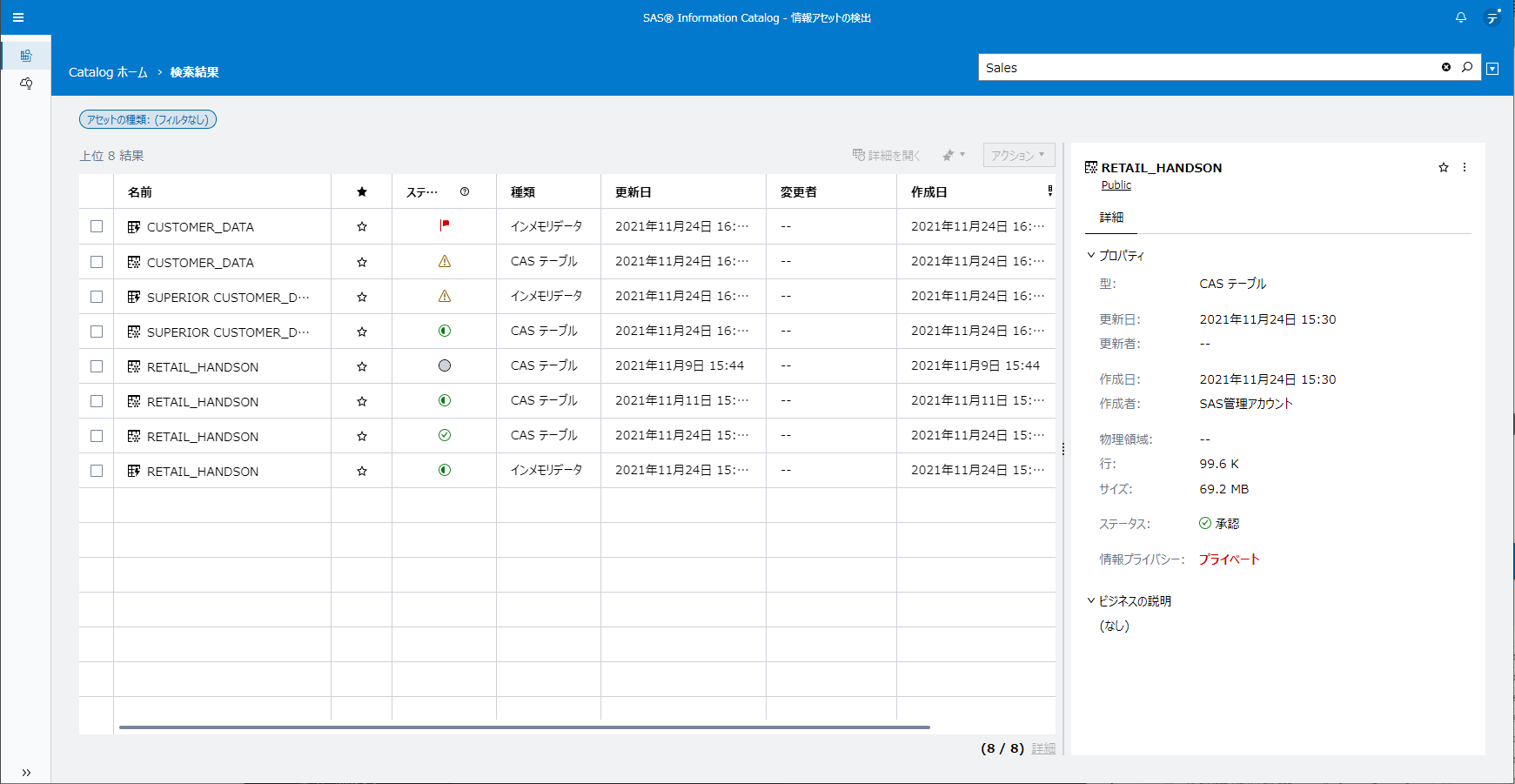Click the status help question icon
The width and height of the screenshot is (1515, 784).
click(x=465, y=191)
